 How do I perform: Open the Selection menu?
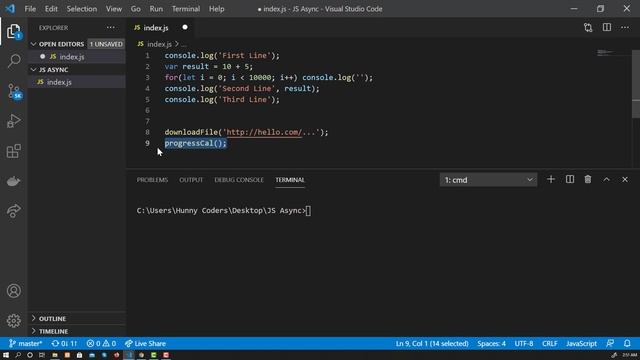[82, 9]
